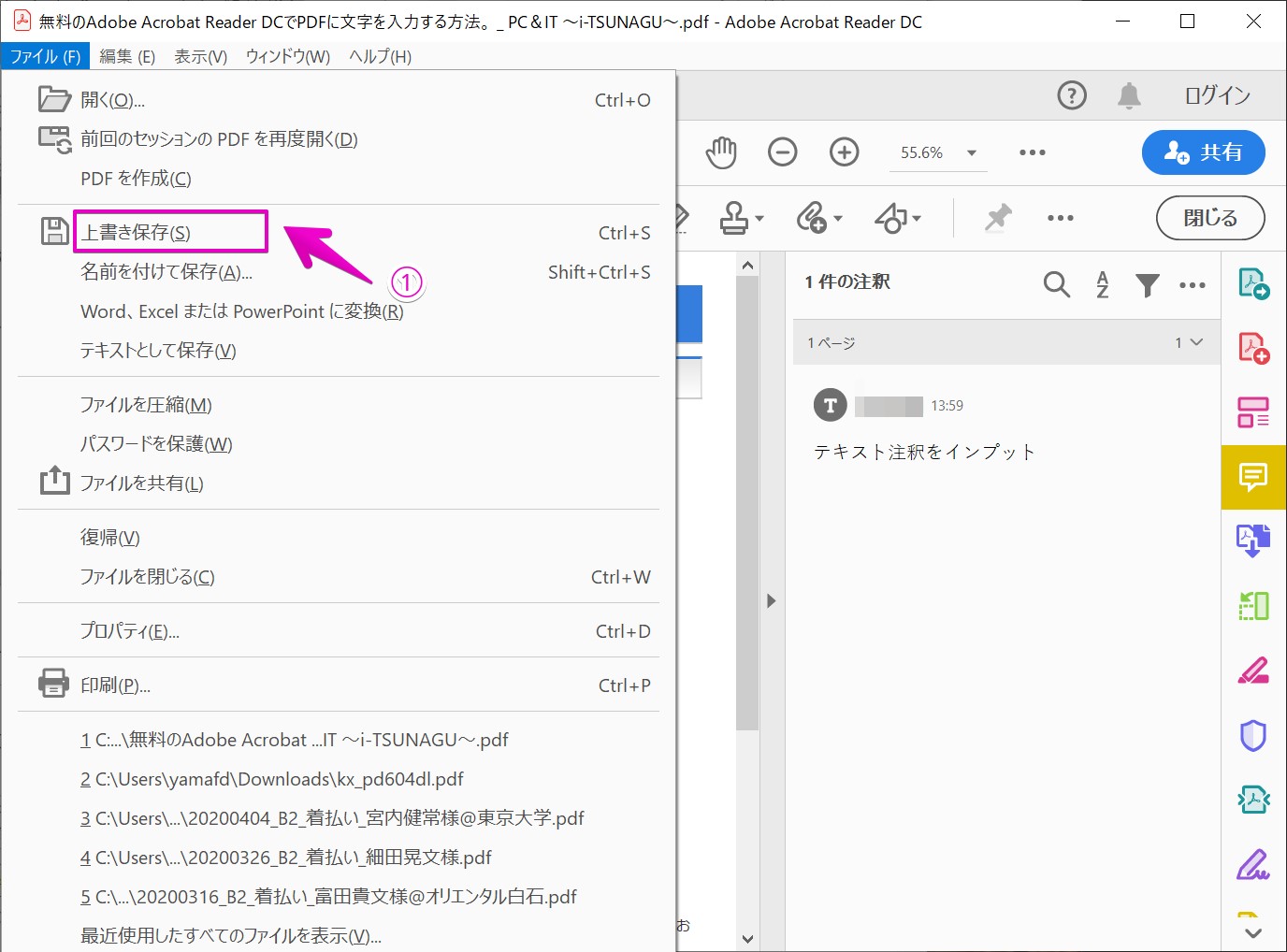Choose 最近使用したすべてのファイルを表示
1287x952 pixels.
pyautogui.click(x=339, y=935)
